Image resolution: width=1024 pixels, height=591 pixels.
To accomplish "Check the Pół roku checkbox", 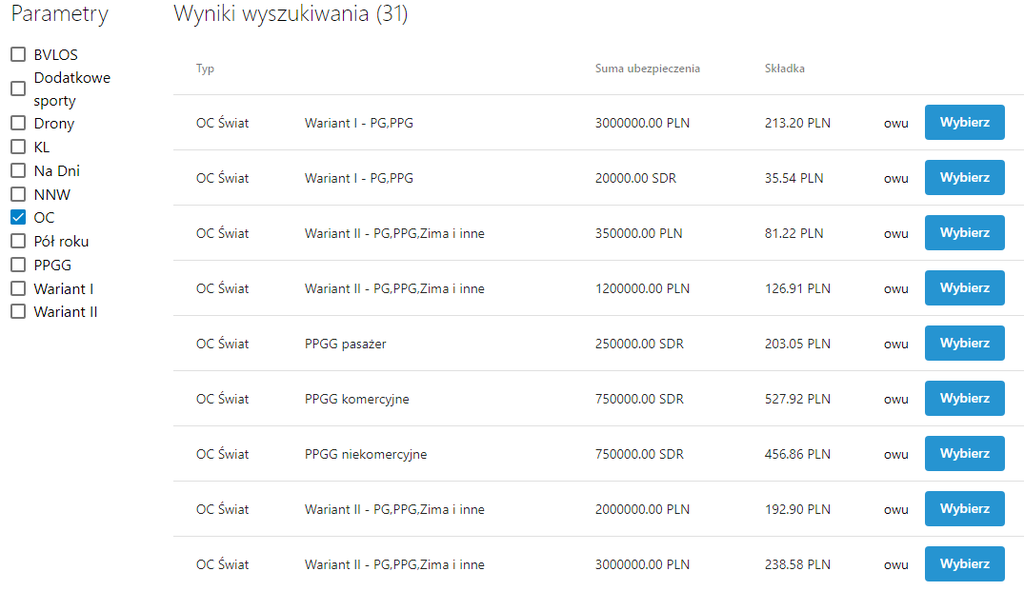I will point(18,241).
